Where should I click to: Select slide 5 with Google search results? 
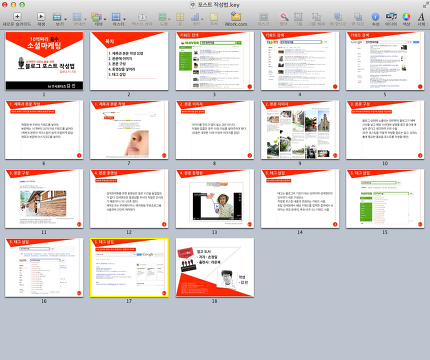[385, 61]
